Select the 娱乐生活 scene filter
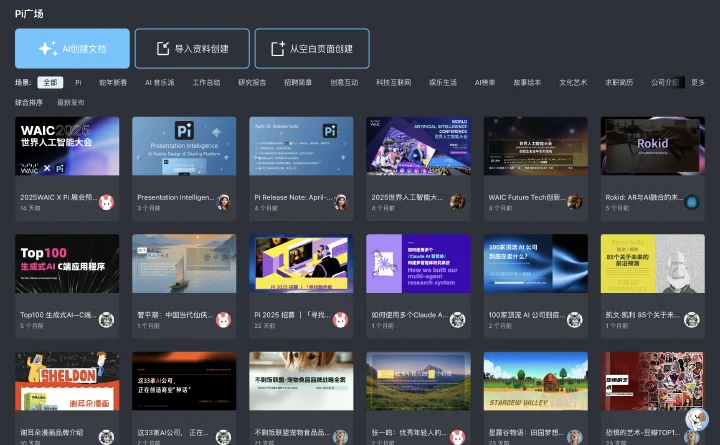This screenshot has height=445, width=720. (x=443, y=83)
